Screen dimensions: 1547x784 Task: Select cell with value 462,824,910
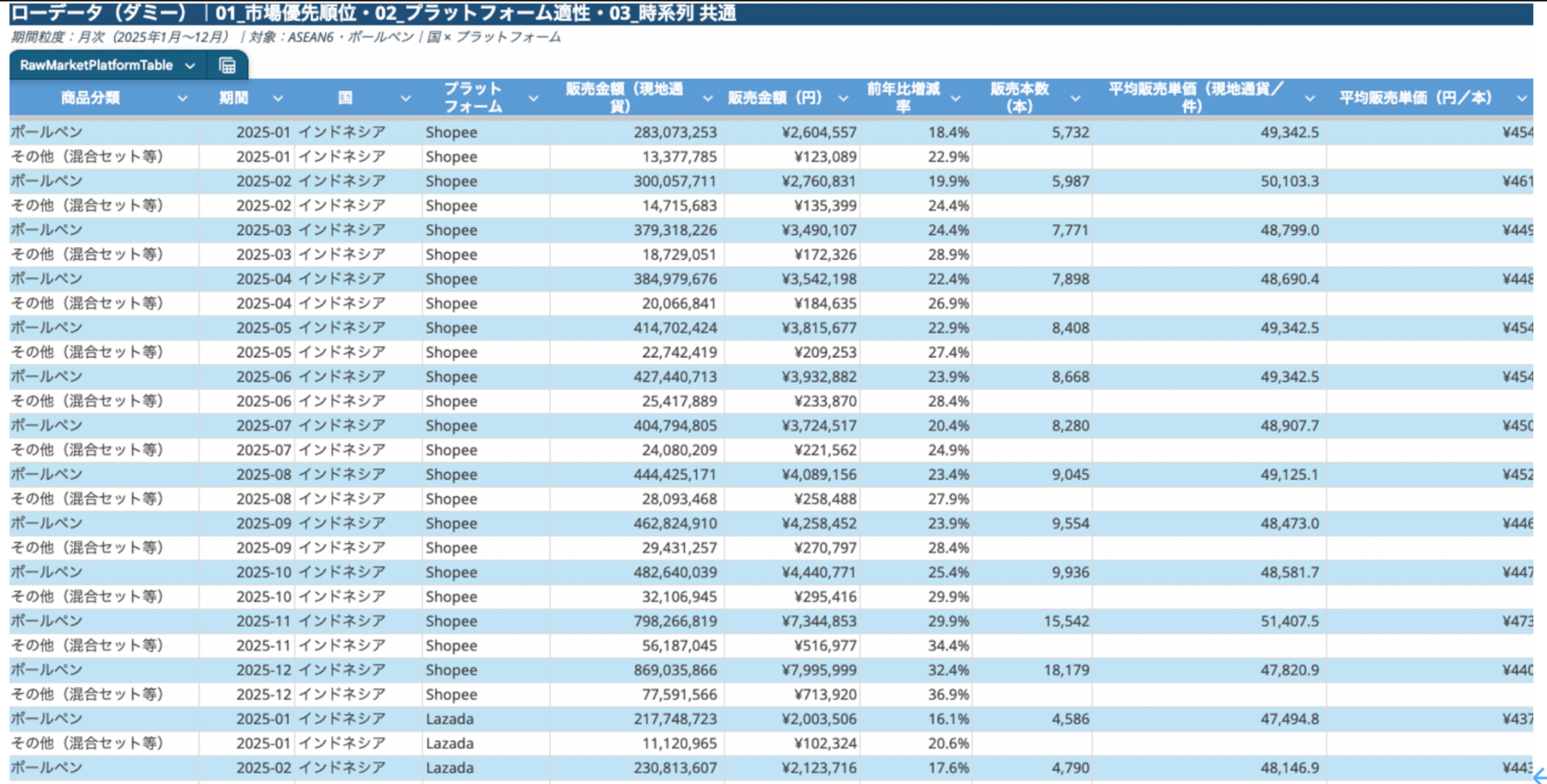tap(637, 523)
